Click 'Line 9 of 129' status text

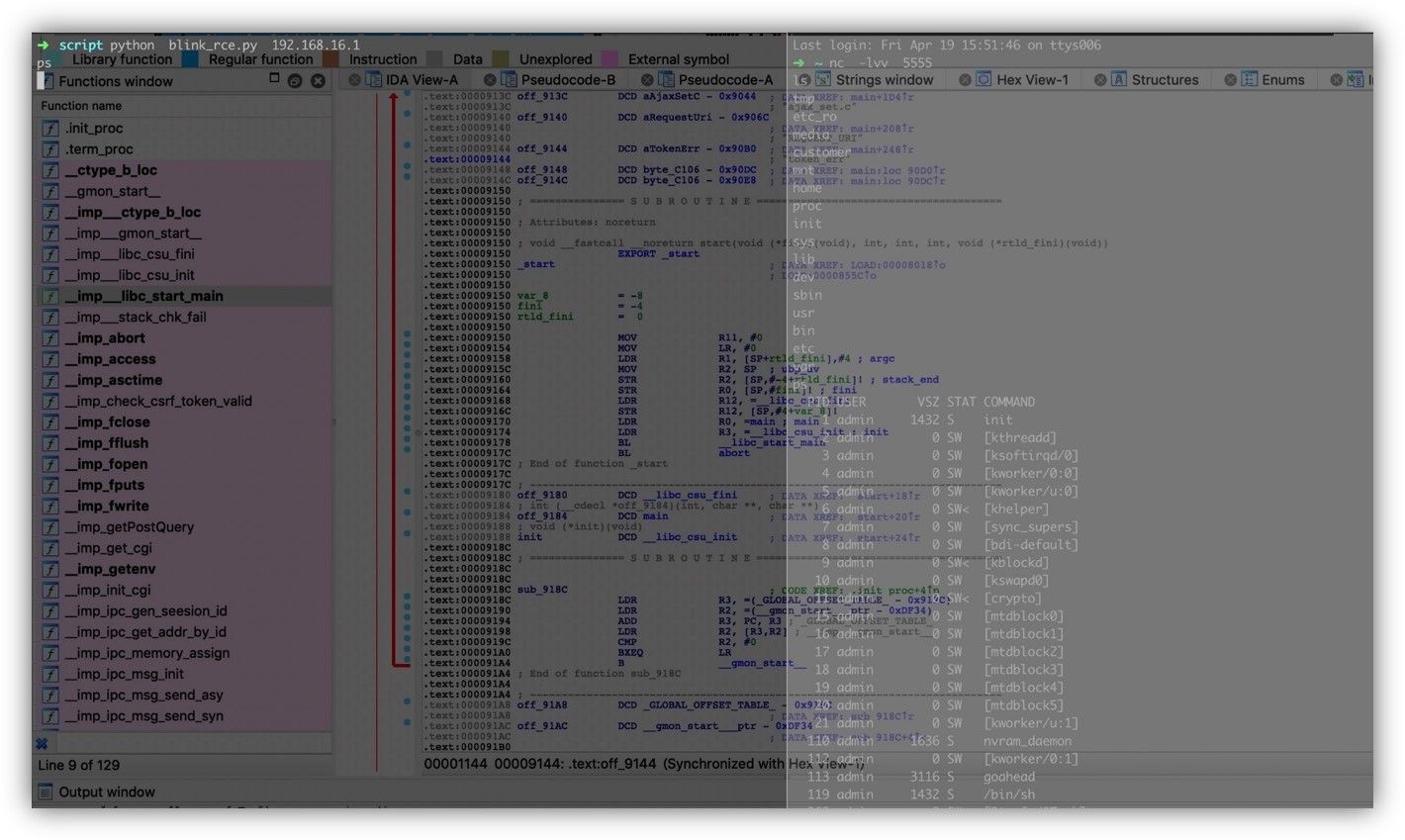78,765
